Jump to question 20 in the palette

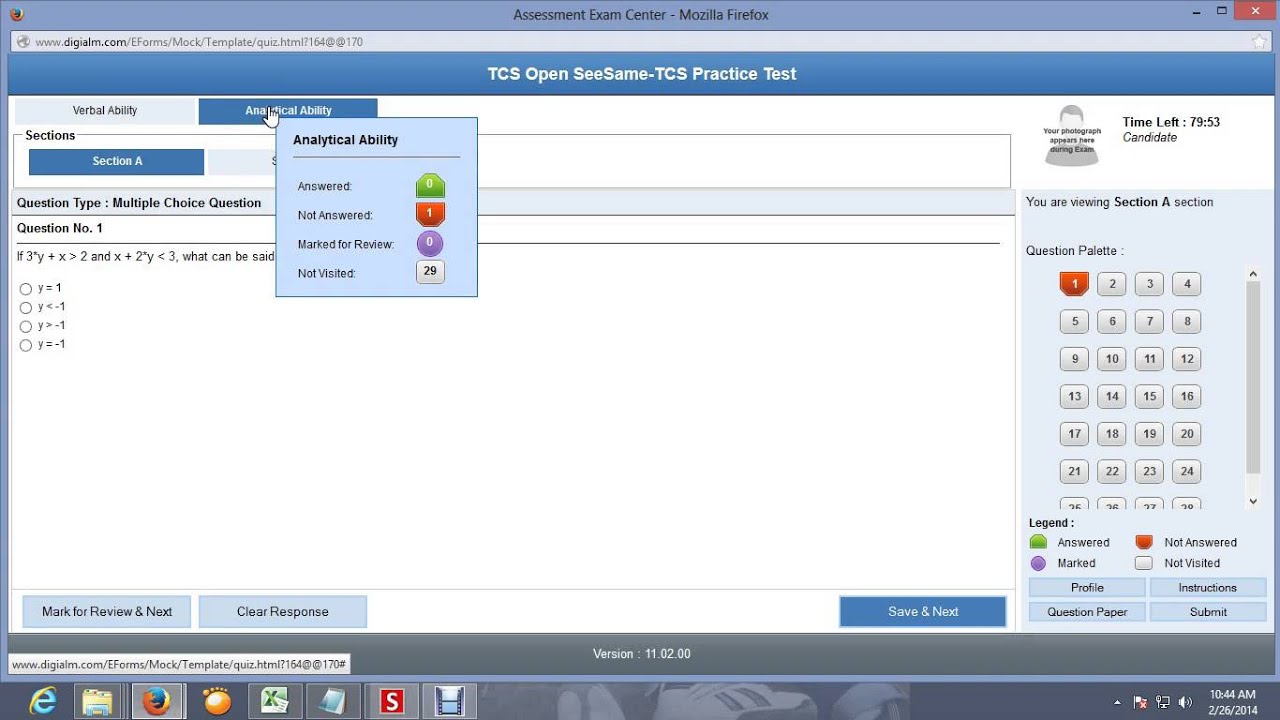[x=1187, y=434]
